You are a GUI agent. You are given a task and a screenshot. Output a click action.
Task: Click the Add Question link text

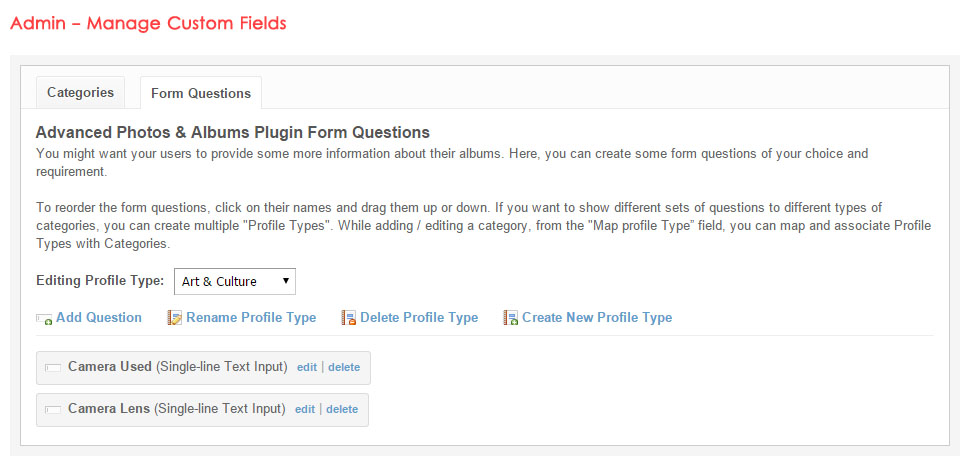click(99, 318)
